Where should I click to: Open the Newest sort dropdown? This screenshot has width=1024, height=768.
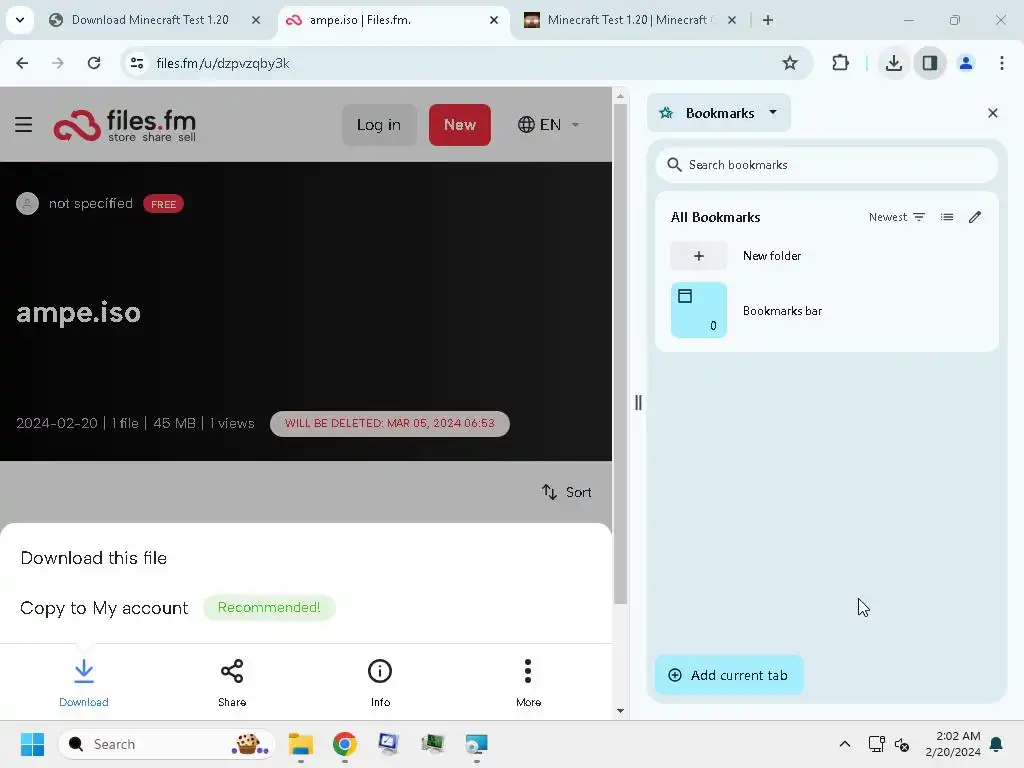[x=897, y=217]
